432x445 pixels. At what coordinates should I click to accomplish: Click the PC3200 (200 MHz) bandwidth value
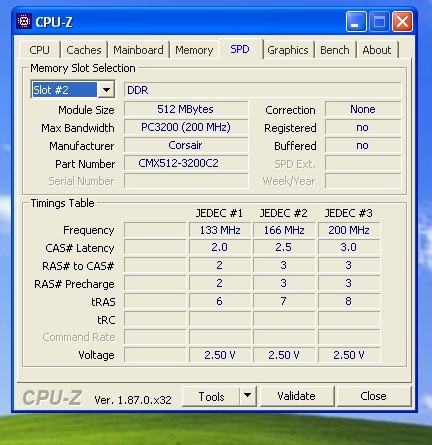(x=186, y=127)
